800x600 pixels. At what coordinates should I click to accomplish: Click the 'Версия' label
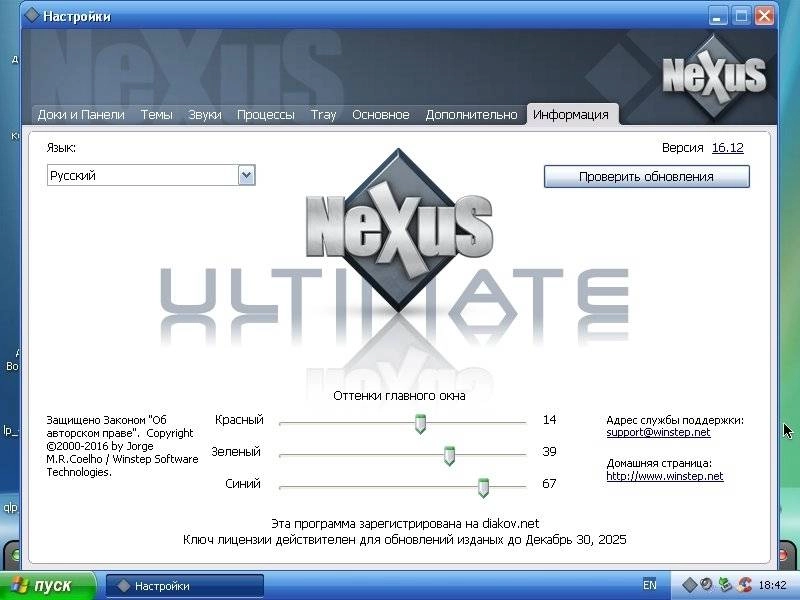(x=683, y=148)
